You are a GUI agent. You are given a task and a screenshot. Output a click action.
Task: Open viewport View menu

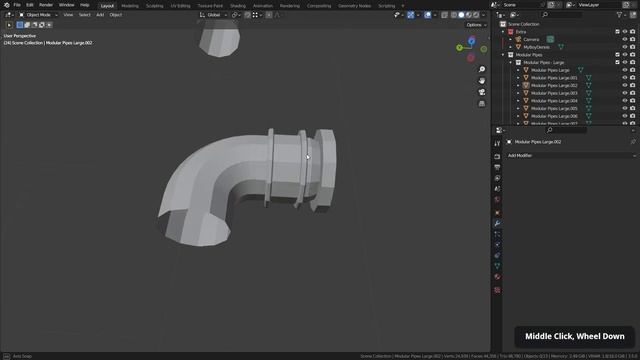[68, 15]
